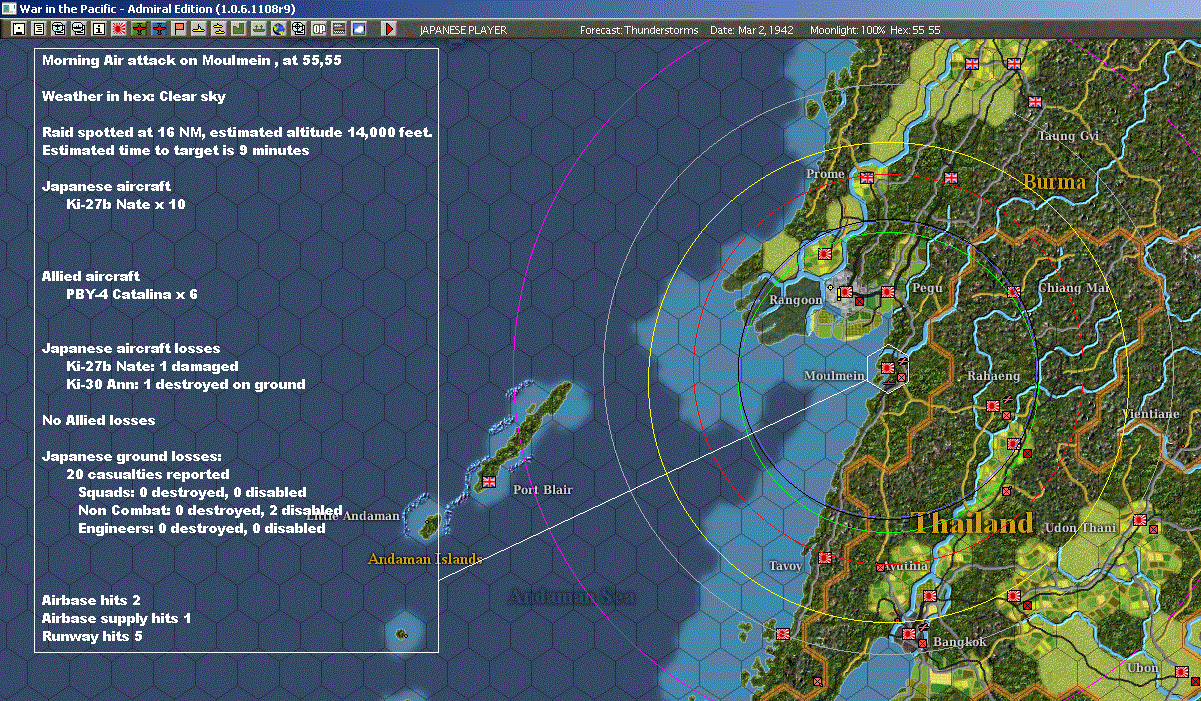This screenshot has width=1201, height=701.
Task: Click the floppy disk save game icon
Action: 18,29
